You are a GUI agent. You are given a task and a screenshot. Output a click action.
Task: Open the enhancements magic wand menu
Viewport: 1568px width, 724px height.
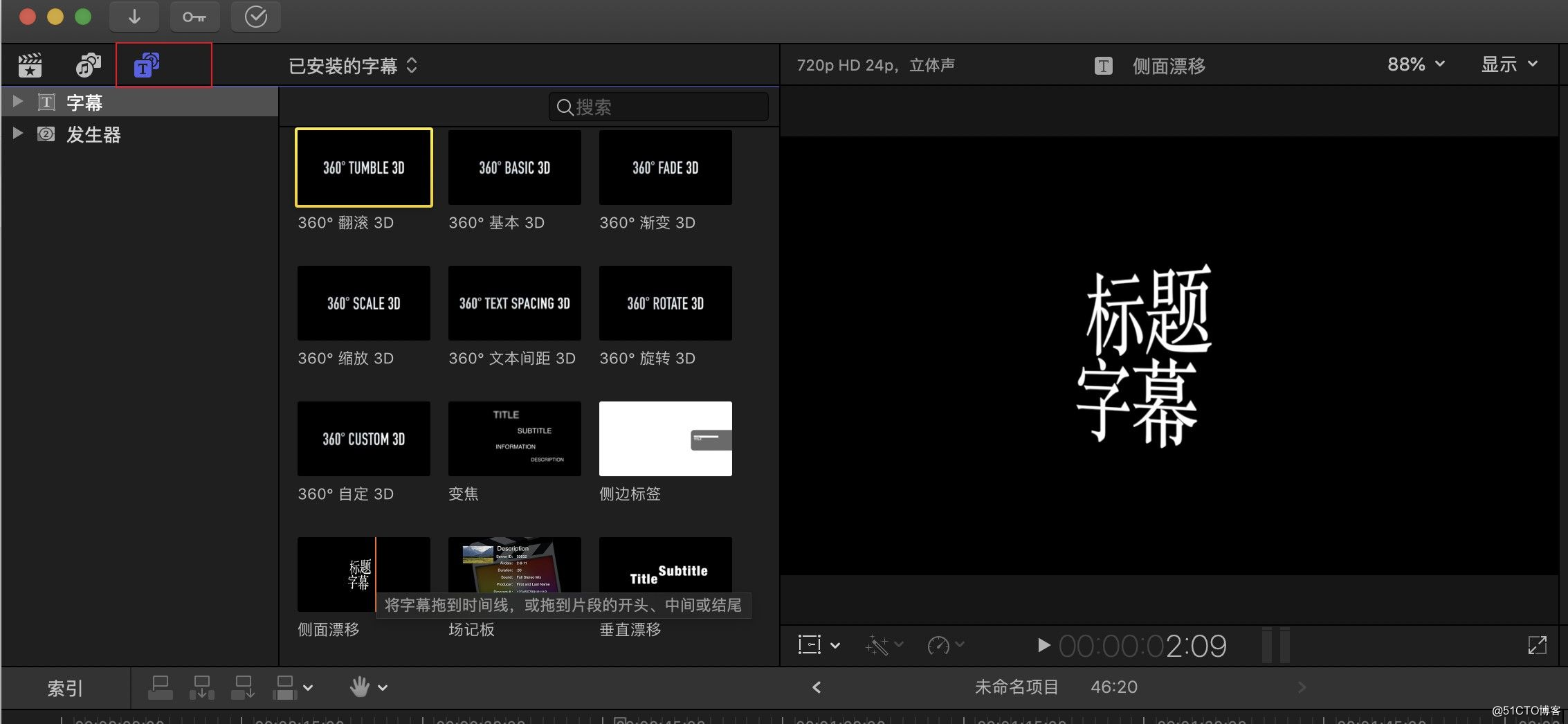tap(884, 645)
